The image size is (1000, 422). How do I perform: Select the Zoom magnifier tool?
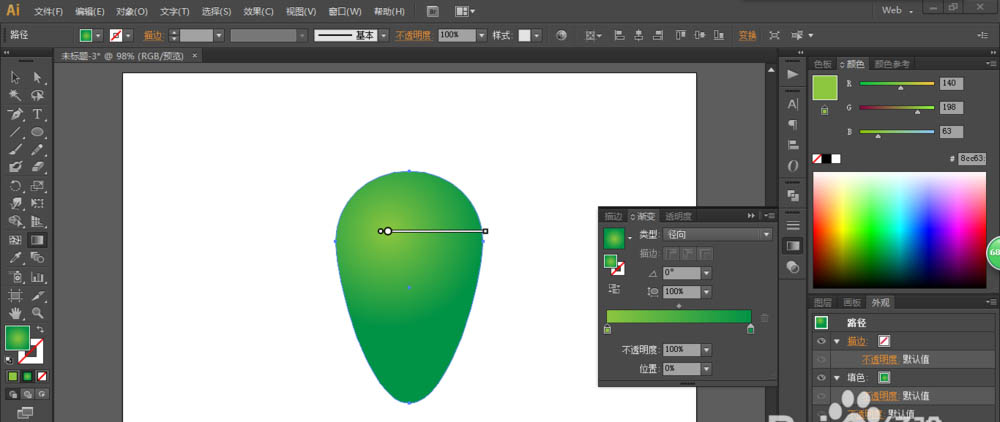pos(38,313)
